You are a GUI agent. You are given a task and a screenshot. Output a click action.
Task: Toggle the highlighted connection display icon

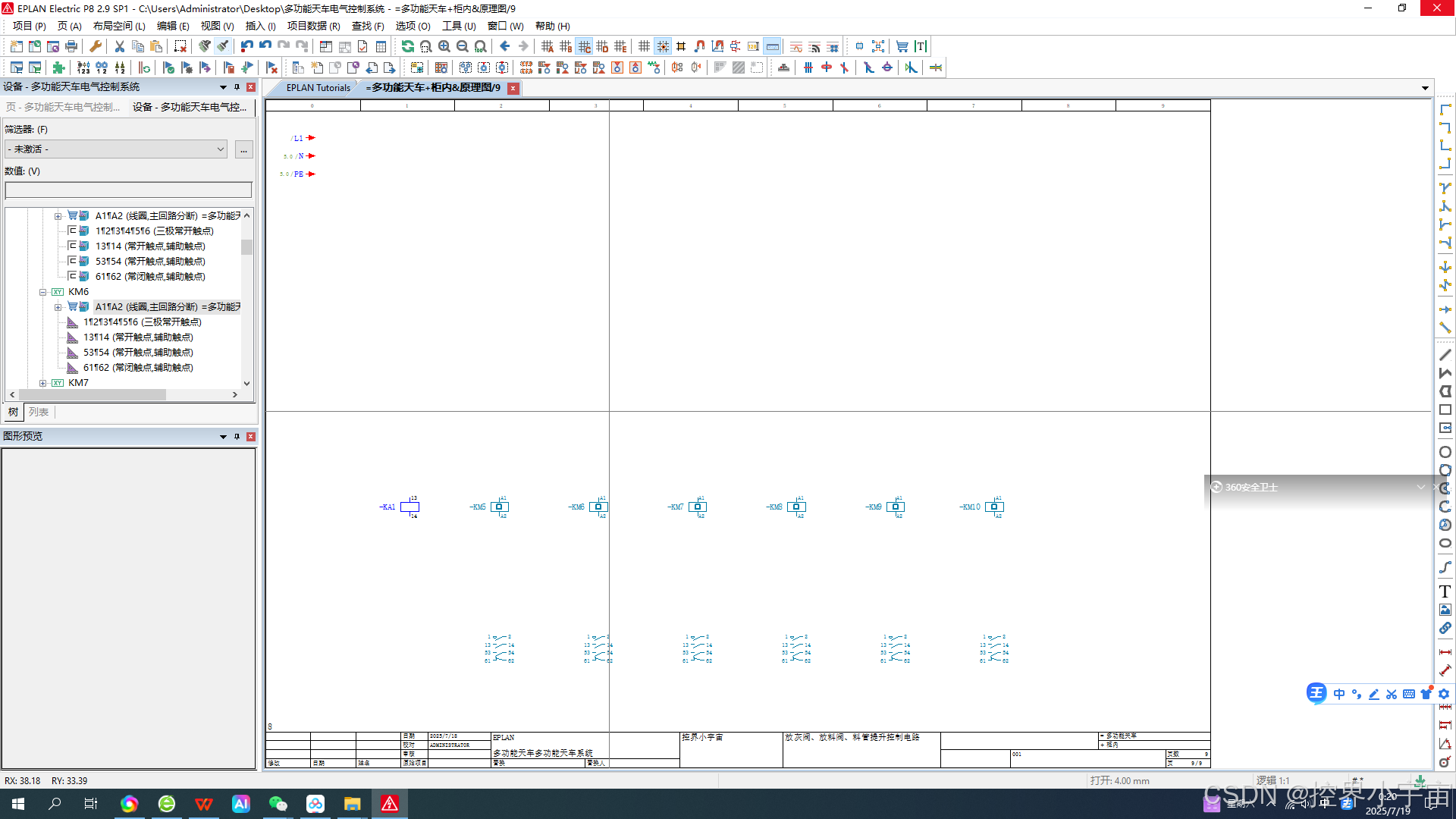(772, 47)
